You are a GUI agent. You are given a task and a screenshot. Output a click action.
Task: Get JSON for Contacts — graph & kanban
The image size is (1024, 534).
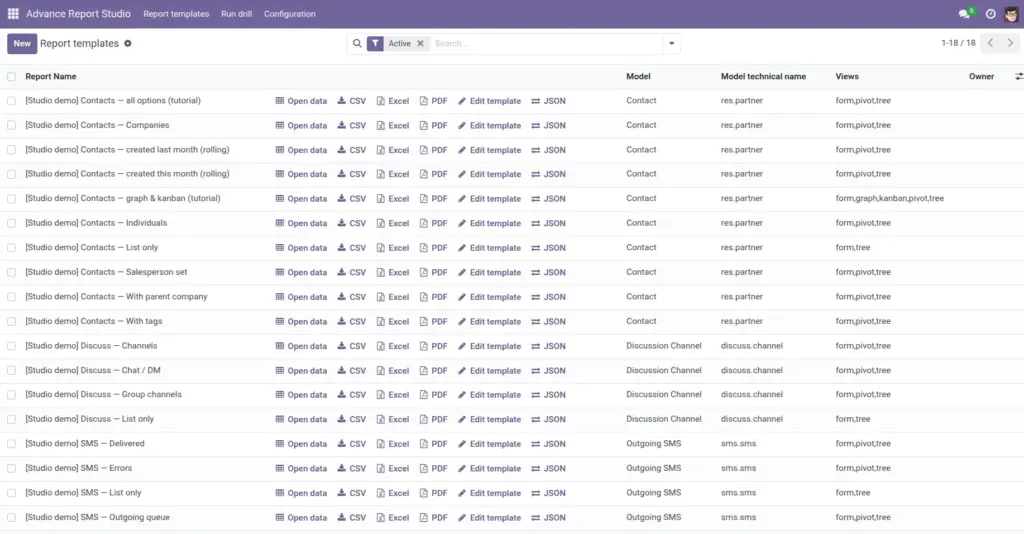549,199
